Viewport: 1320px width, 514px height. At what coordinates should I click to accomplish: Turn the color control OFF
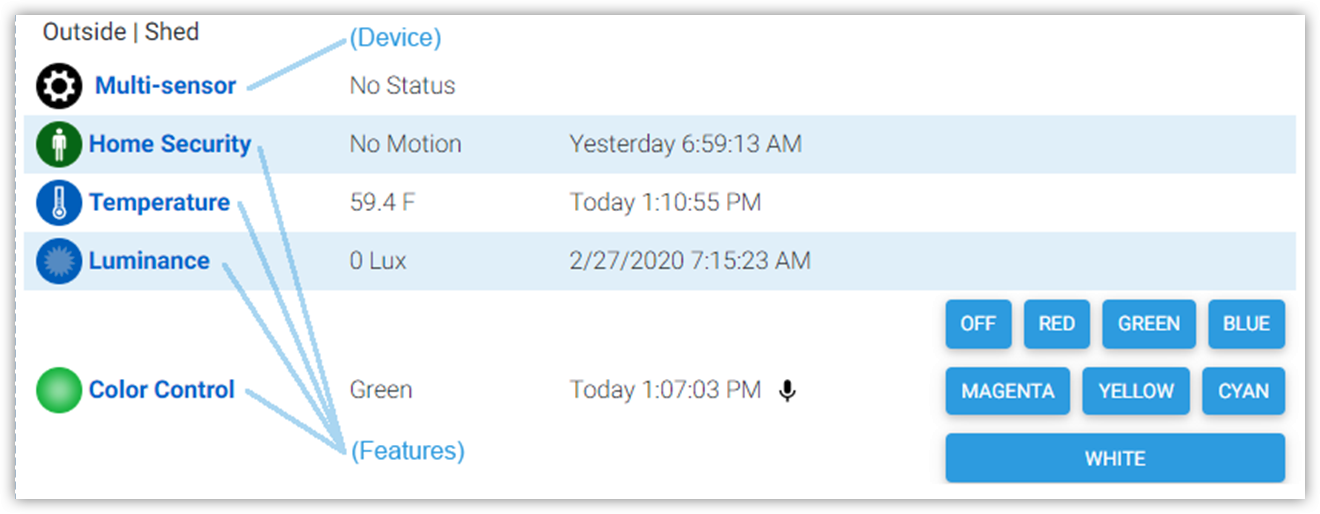[x=978, y=324]
